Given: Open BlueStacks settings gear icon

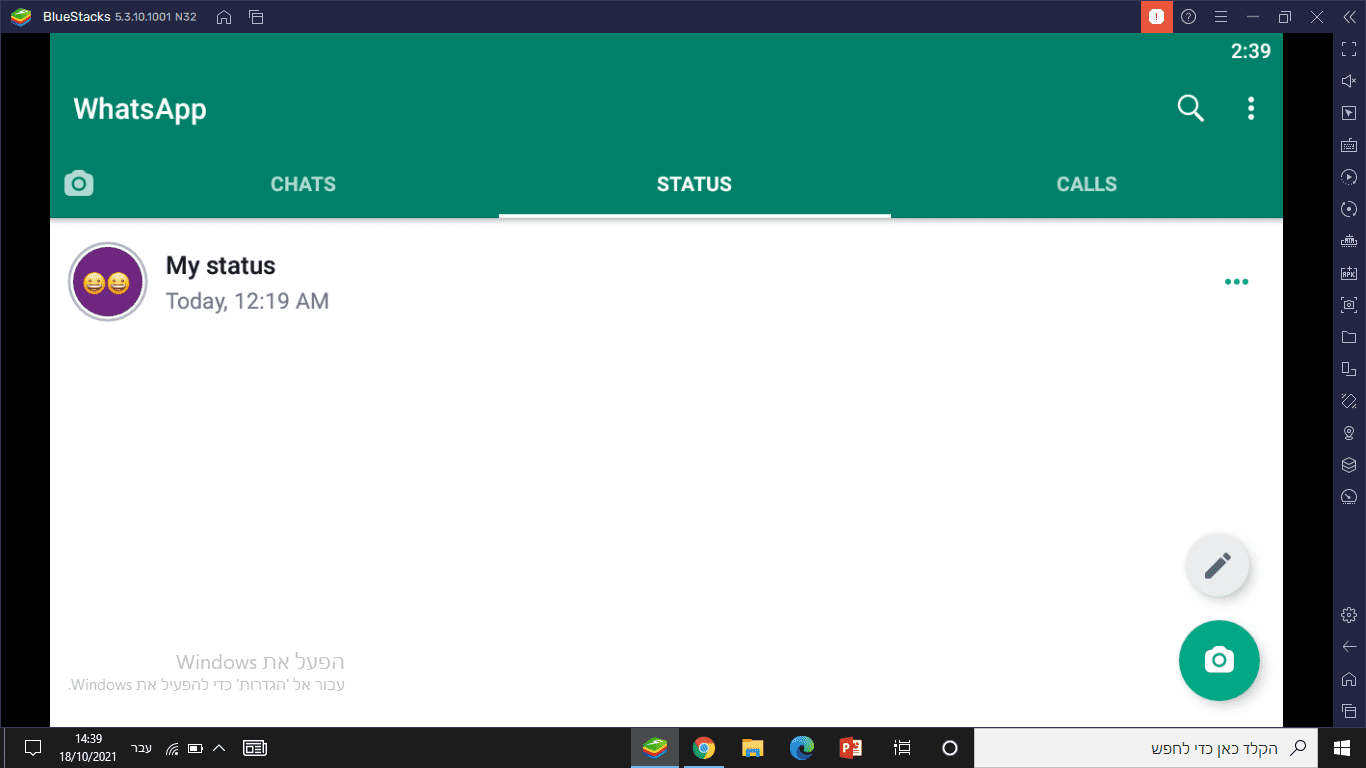Looking at the screenshot, I should click(1348, 614).
